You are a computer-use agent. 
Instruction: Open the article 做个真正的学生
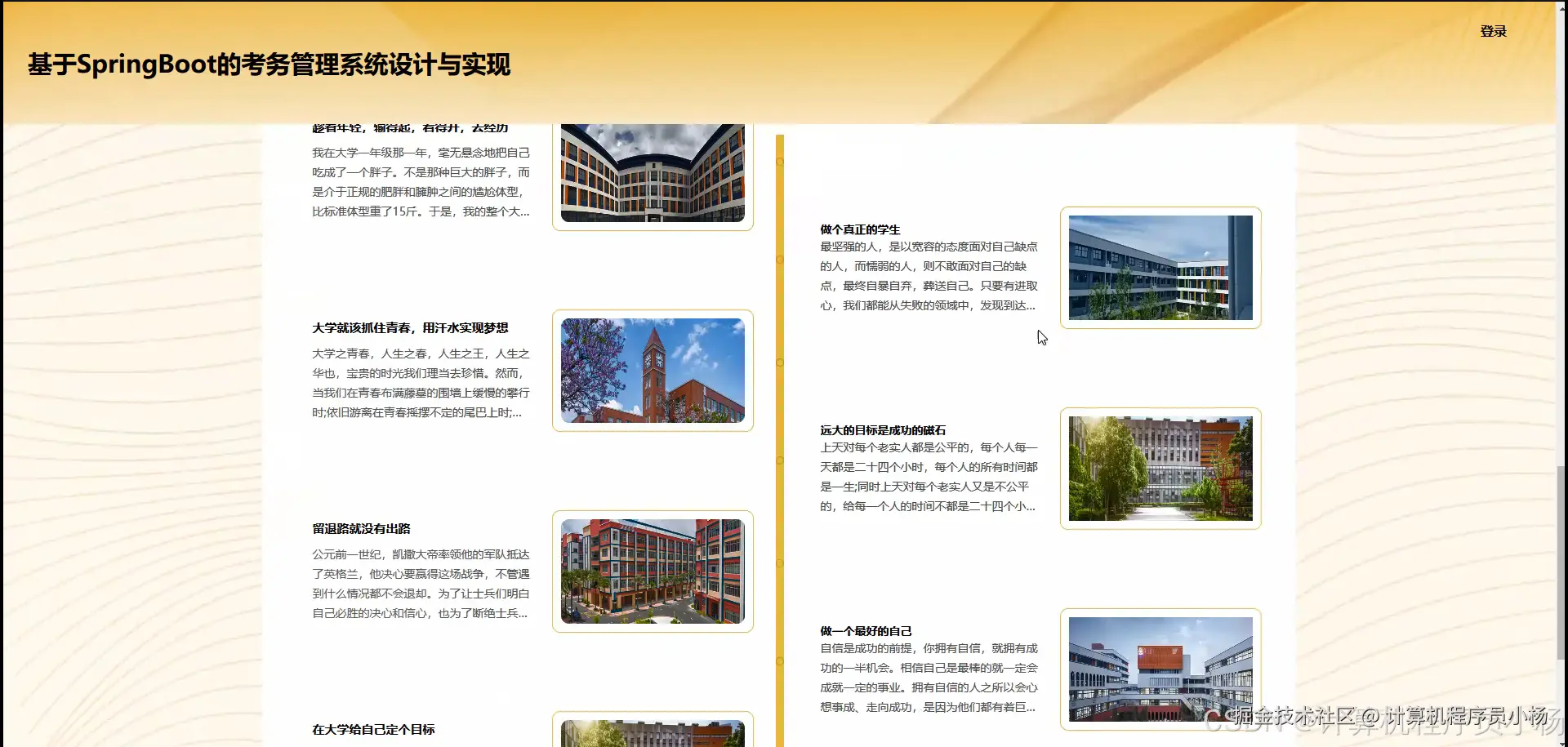point(859,229)
